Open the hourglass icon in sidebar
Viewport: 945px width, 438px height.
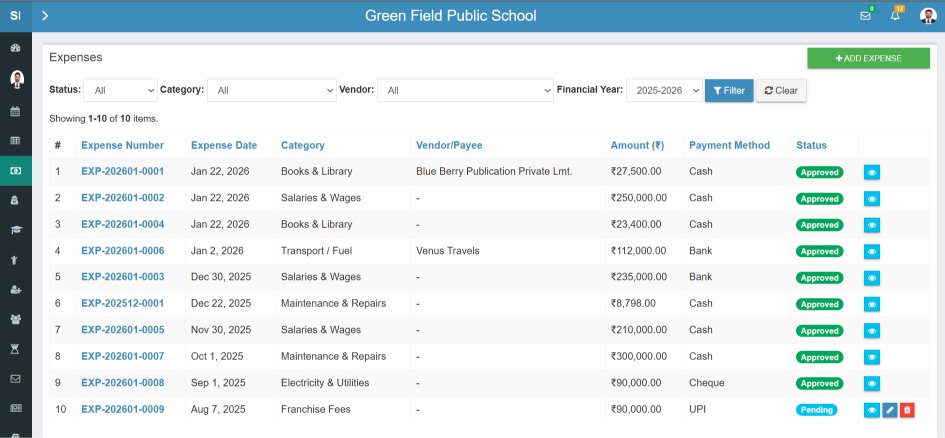click(16, 349)
